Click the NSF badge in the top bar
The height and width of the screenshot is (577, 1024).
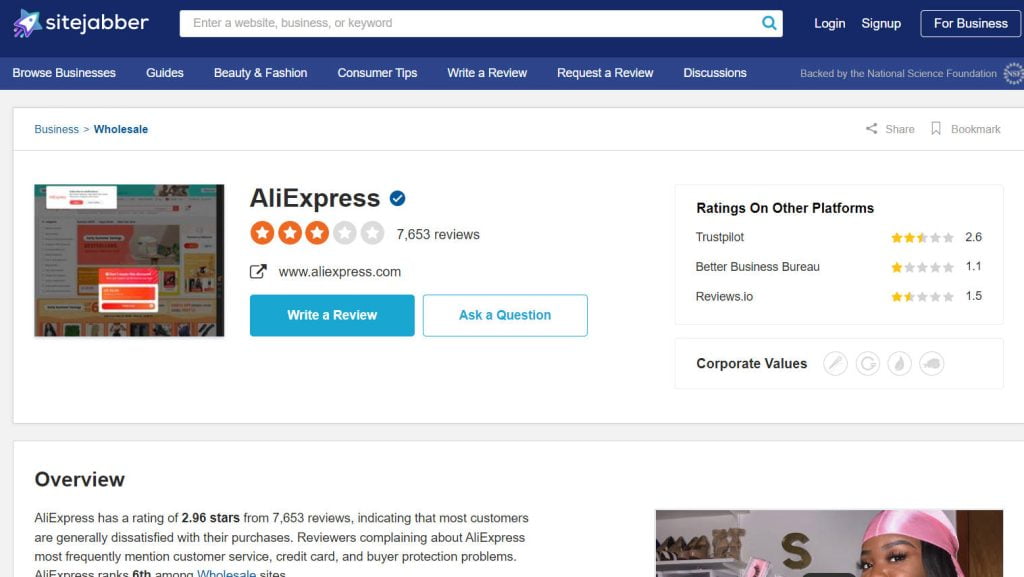coord(1013,72)
